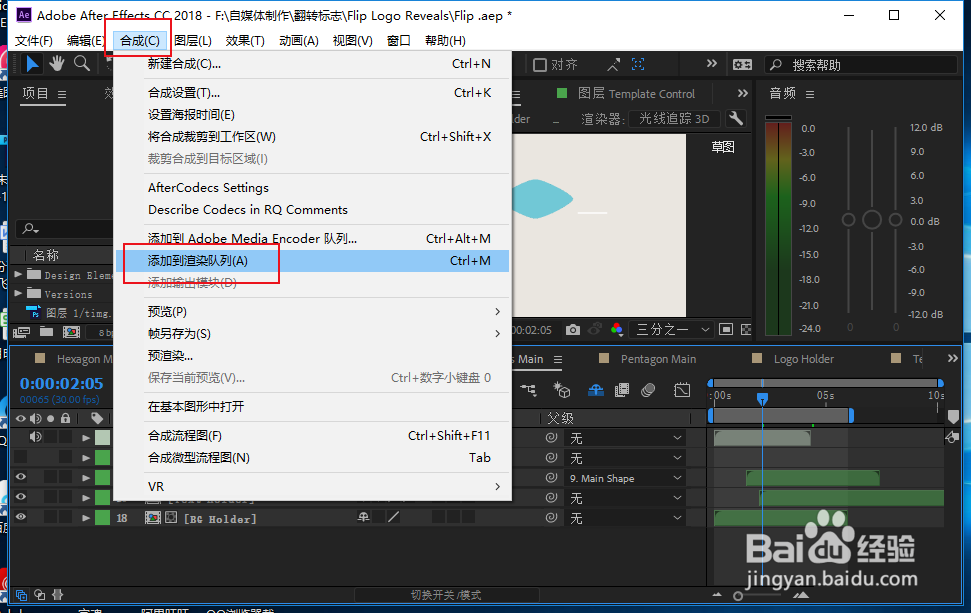The height and width of the screenshot is (613, 971).
Task: Click the snap collapse arrow icon beside 对齐
Action: point(613,64)
